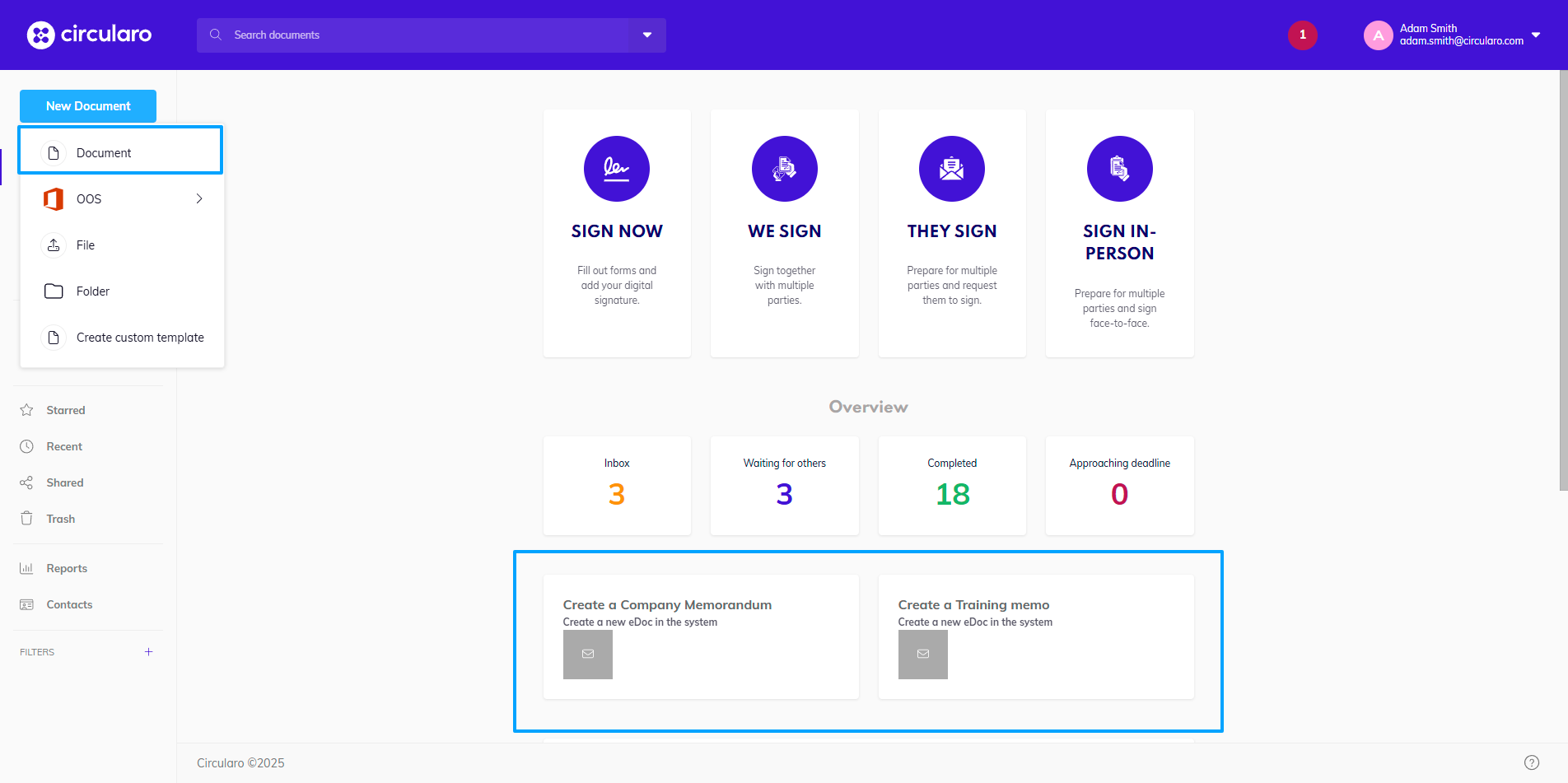Click the New Document button
This screenshot has width=1568, height=783.
87,105
